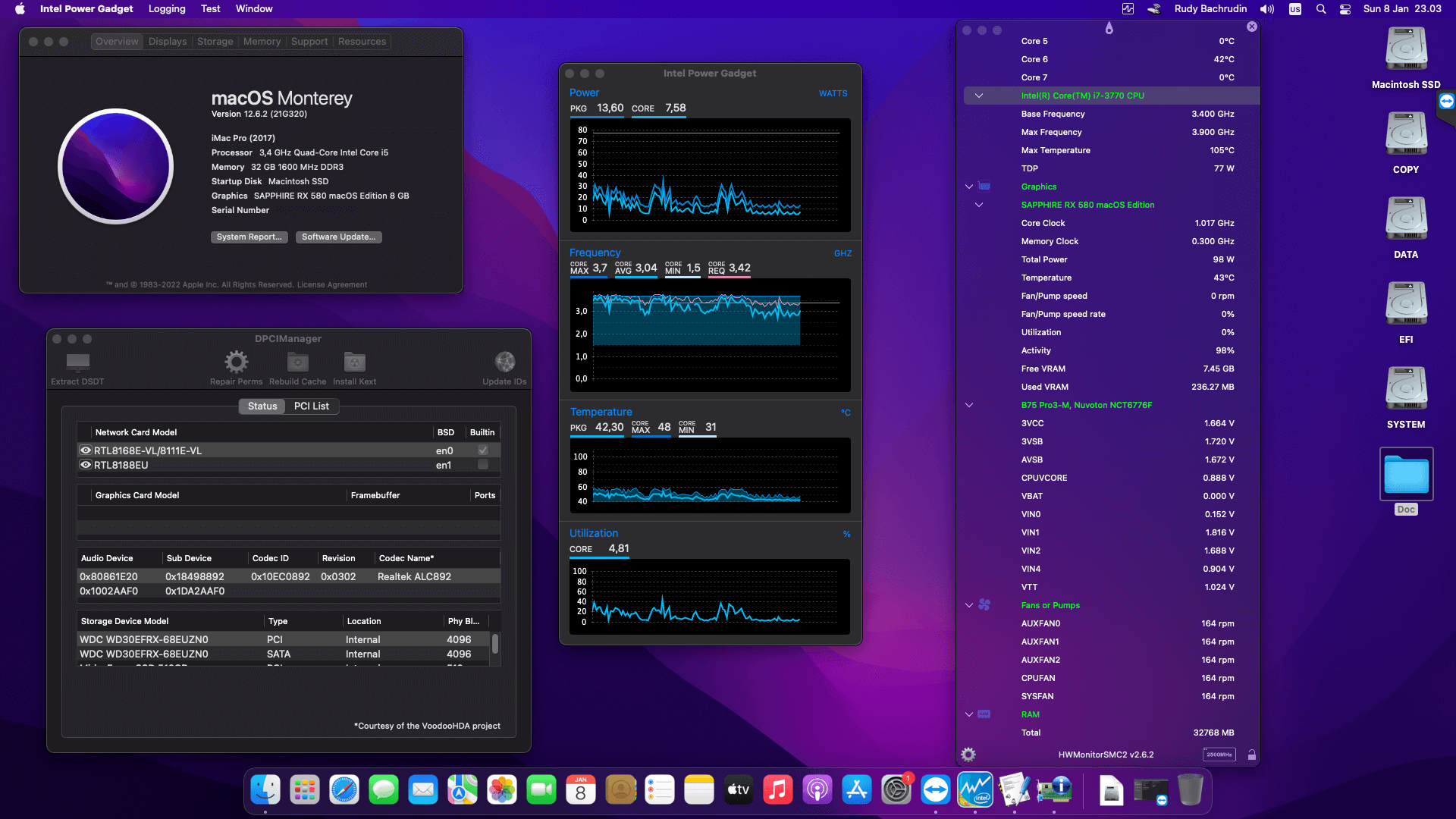1456x819 pixels.
Task: Switch to Resources tab
Action: [362, 42]
